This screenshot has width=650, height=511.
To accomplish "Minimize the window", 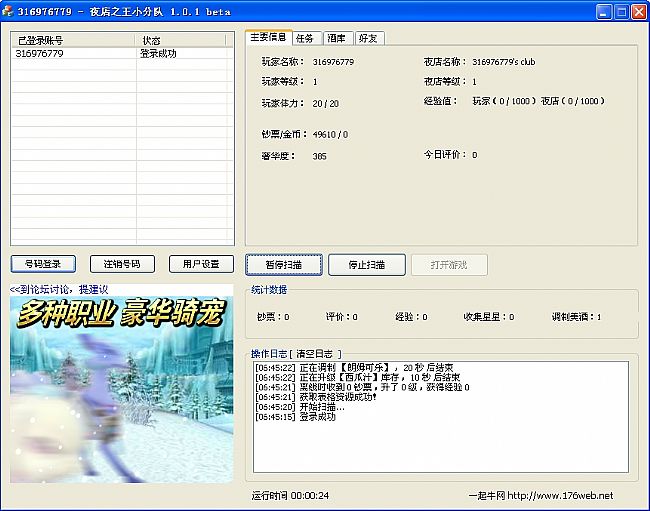I will click(x=604, y=12).
